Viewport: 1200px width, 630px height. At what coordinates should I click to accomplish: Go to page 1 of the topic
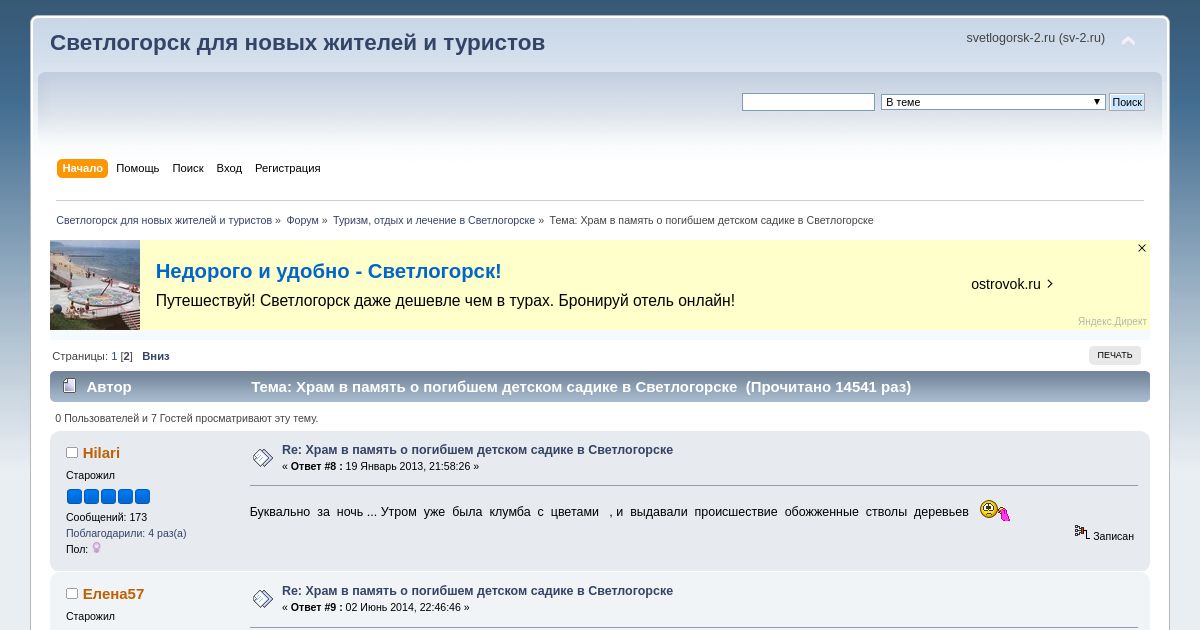coord(114,356)
